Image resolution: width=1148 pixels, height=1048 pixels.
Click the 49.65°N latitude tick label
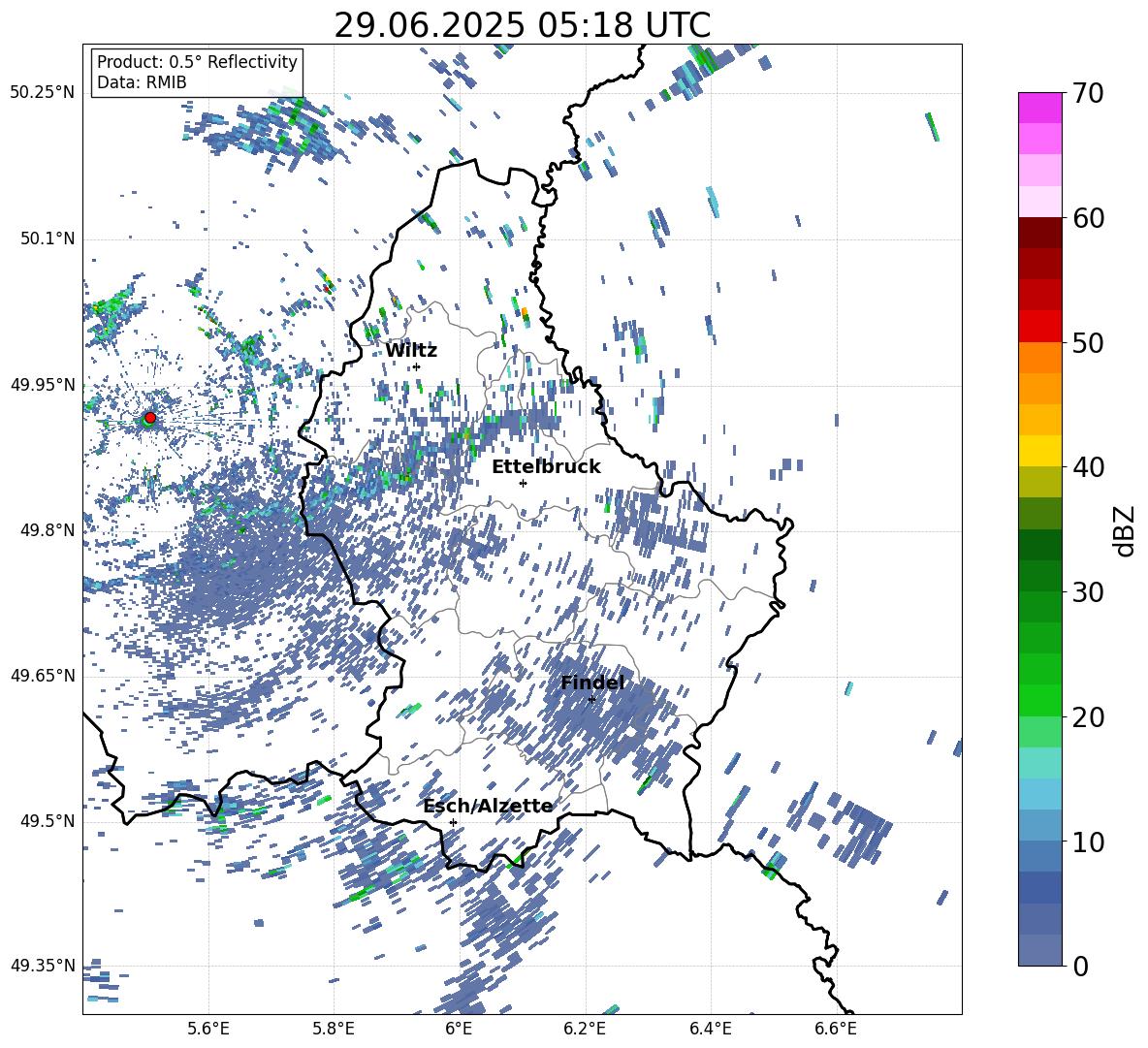[x=43, y=676]
